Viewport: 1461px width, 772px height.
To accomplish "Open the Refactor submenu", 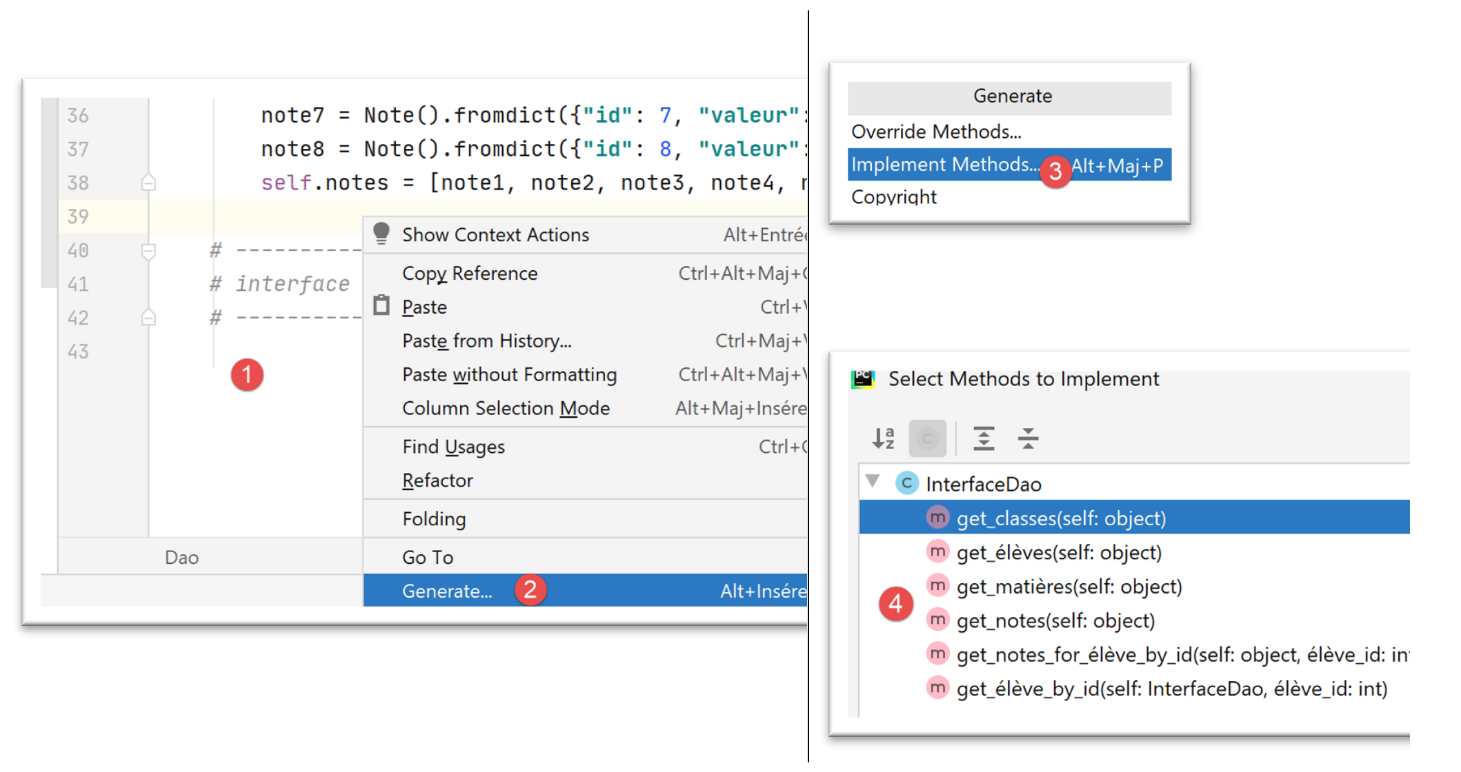I will [437, 480].
